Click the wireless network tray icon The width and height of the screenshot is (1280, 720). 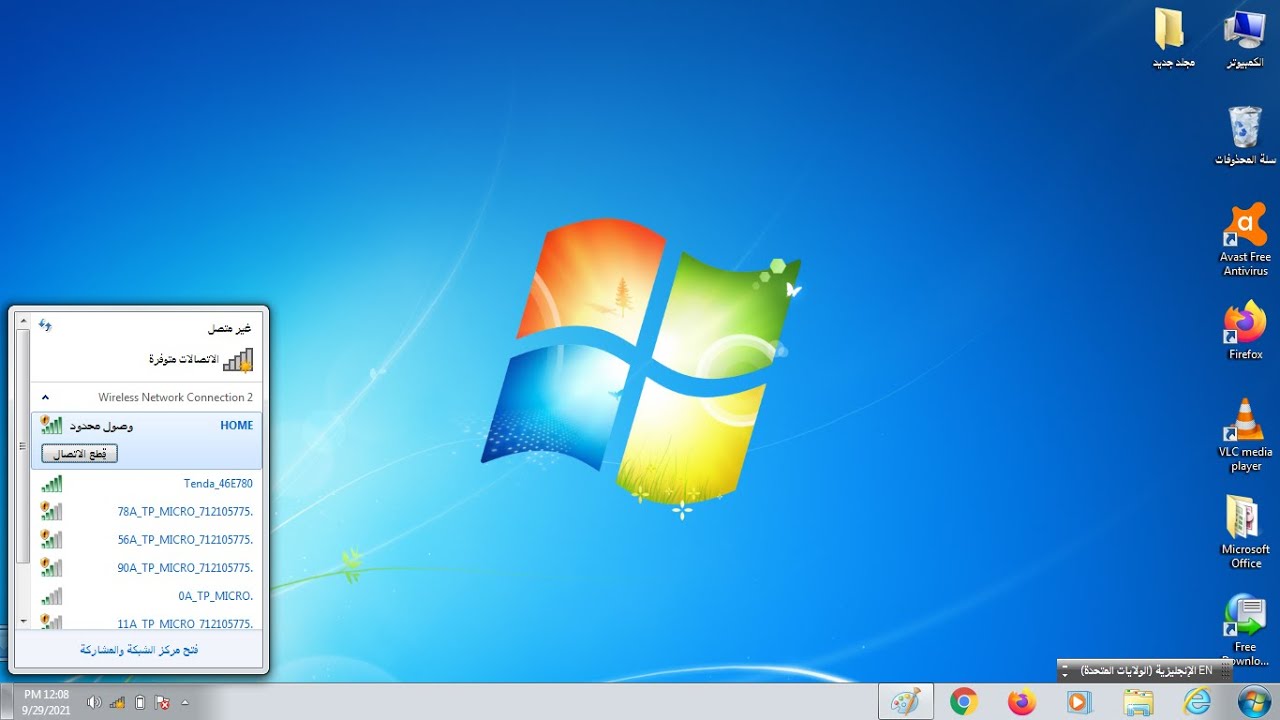[x=117, y=702]
